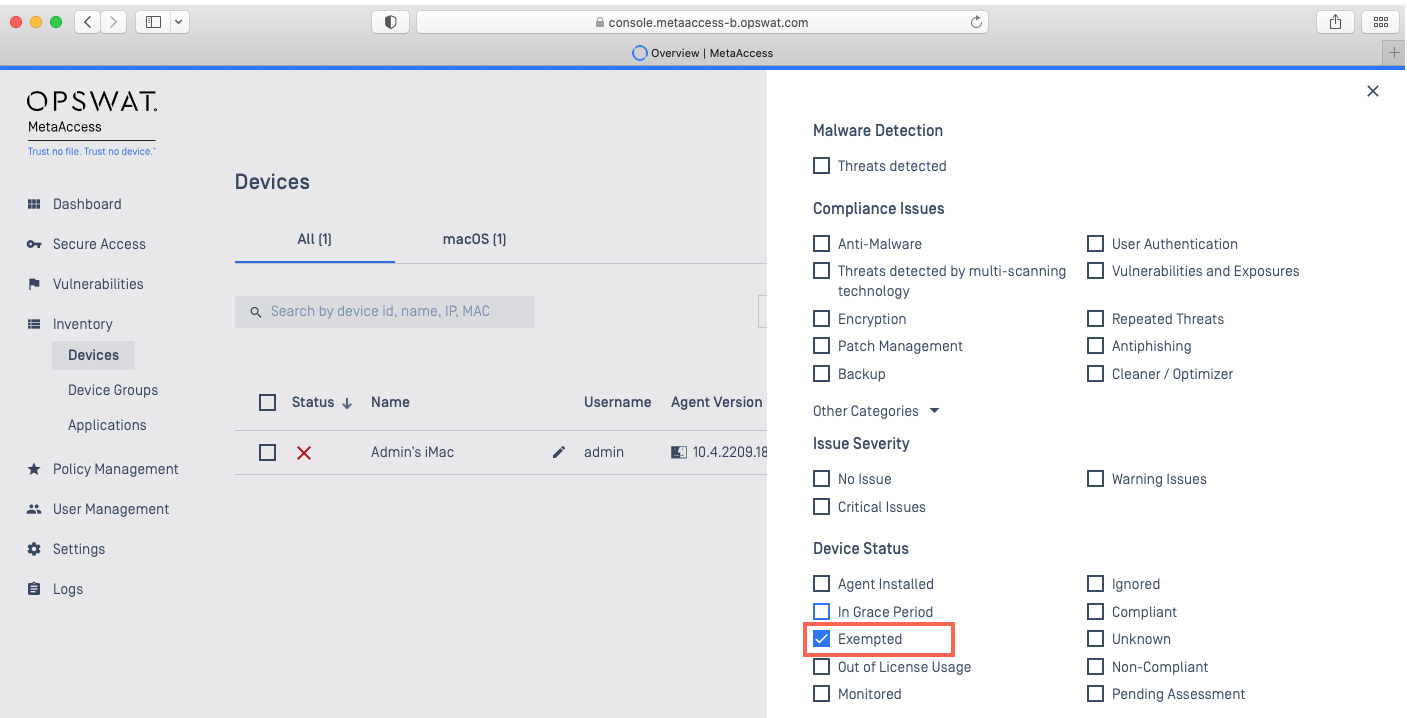
Task: Switch to the macOS (1) tab
Action: point(474,240)
